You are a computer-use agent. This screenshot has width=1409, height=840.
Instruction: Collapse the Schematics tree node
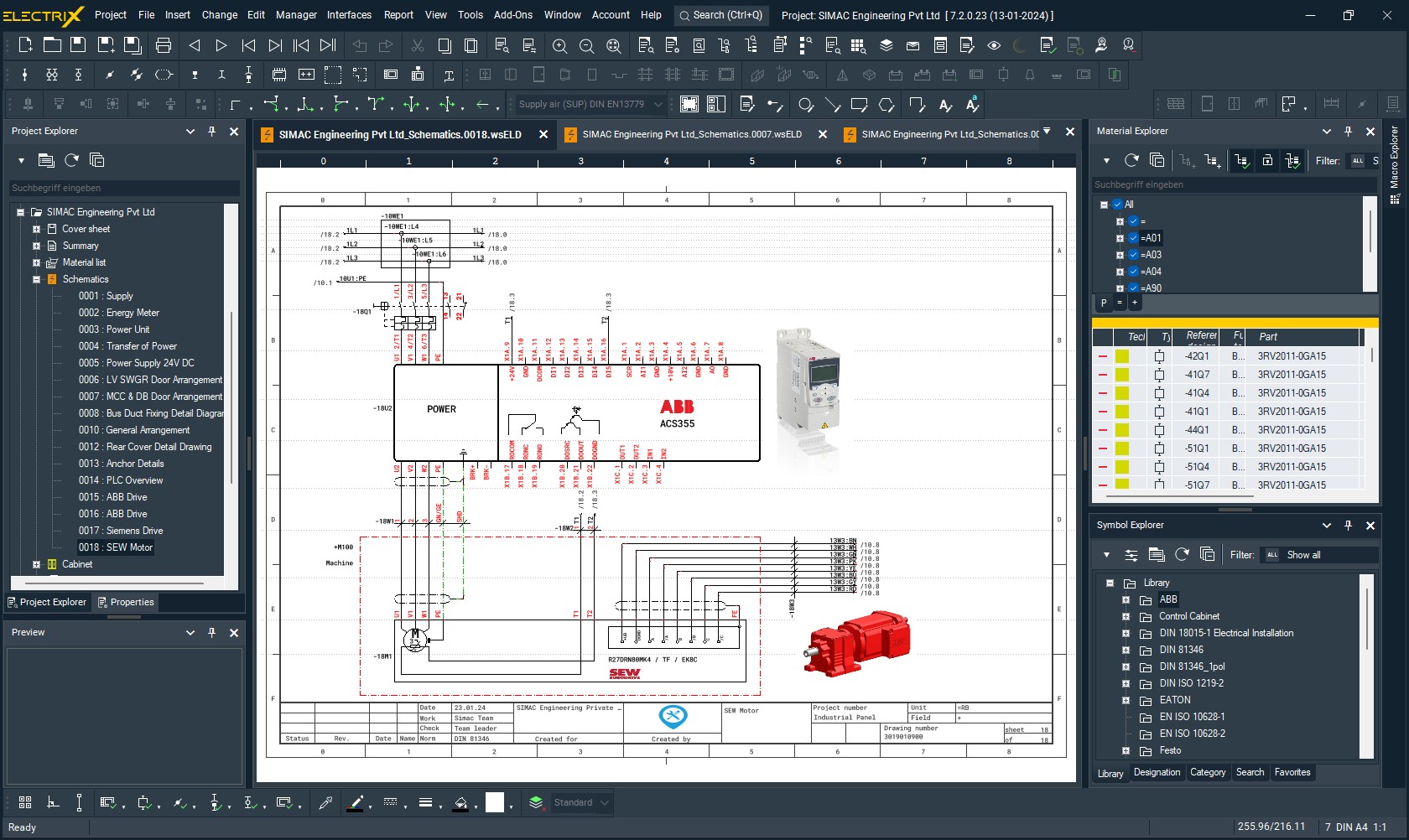pyautogui.click(x=36, y=279)
